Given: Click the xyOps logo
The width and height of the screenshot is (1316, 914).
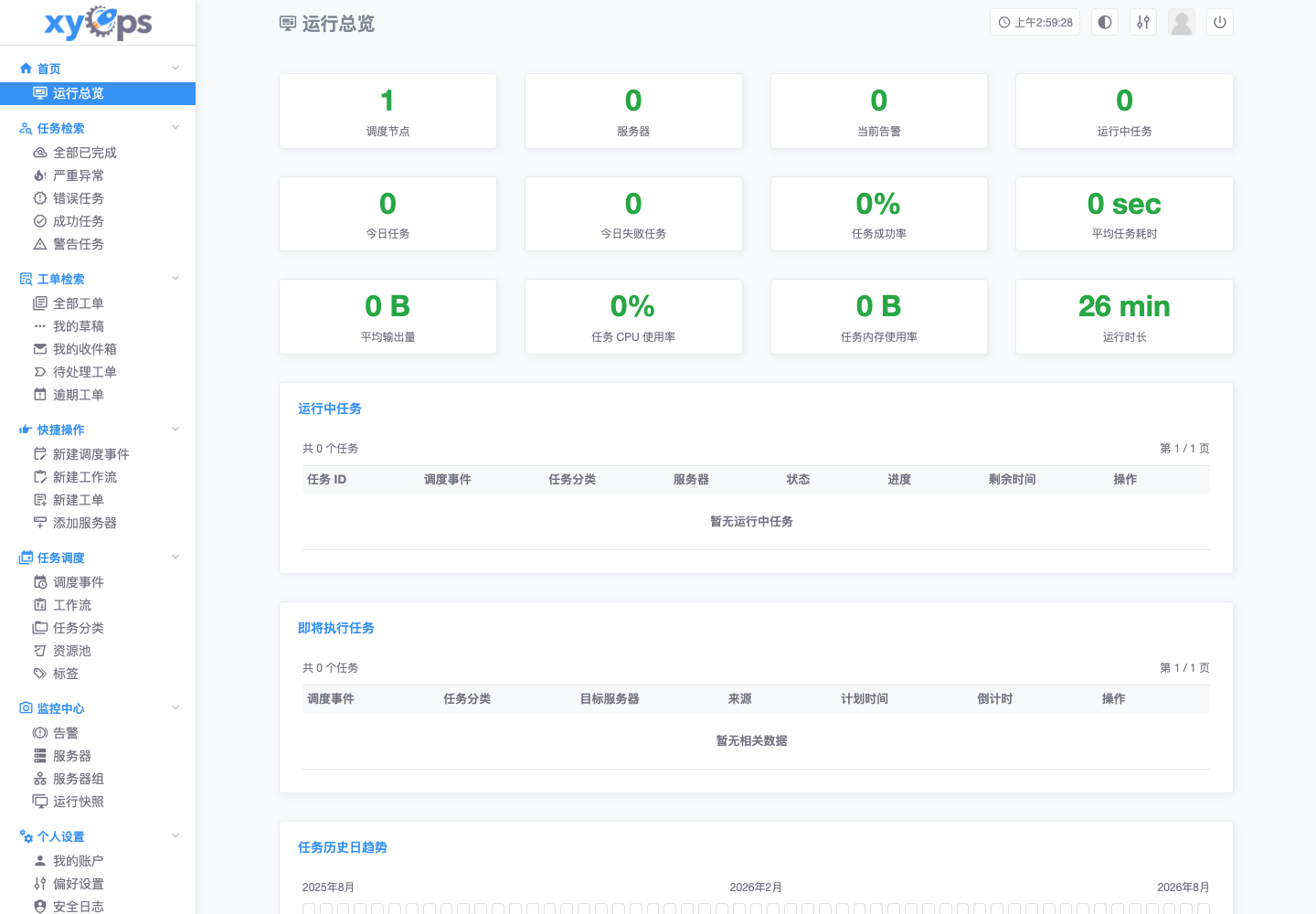Looking at the screenshot, I should coord(98,23).
